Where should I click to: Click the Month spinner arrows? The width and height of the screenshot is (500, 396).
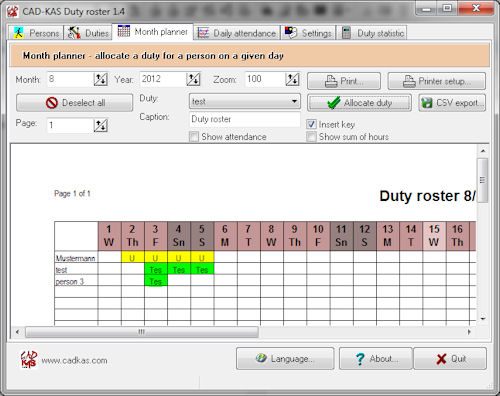[100, 79]
